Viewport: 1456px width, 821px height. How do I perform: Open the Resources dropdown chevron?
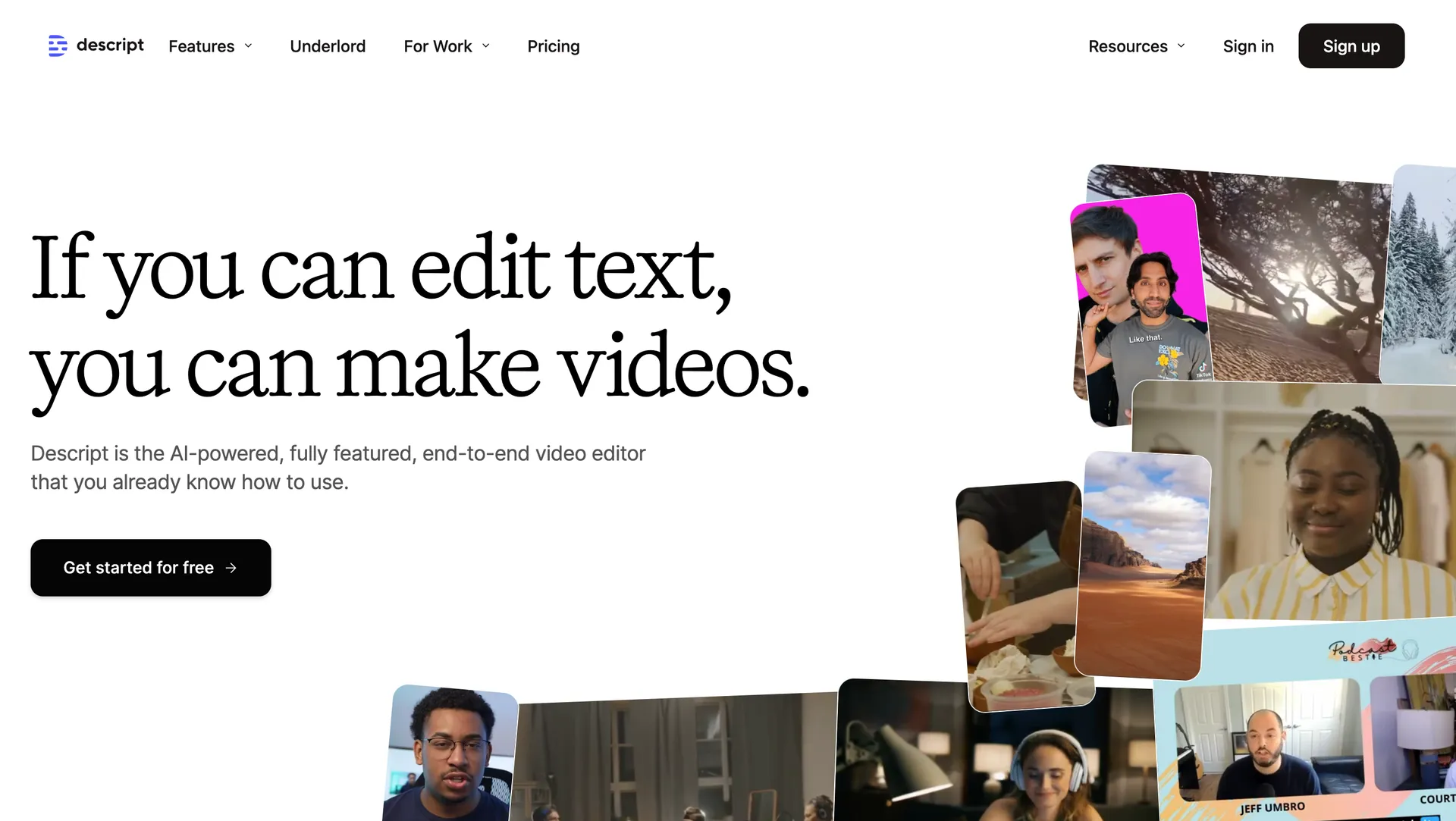click(x=1181, y=46)
